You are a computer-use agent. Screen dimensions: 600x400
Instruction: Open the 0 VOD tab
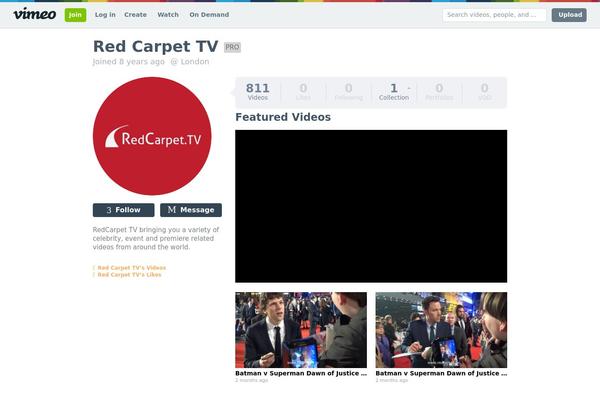[x=484, y=92]
